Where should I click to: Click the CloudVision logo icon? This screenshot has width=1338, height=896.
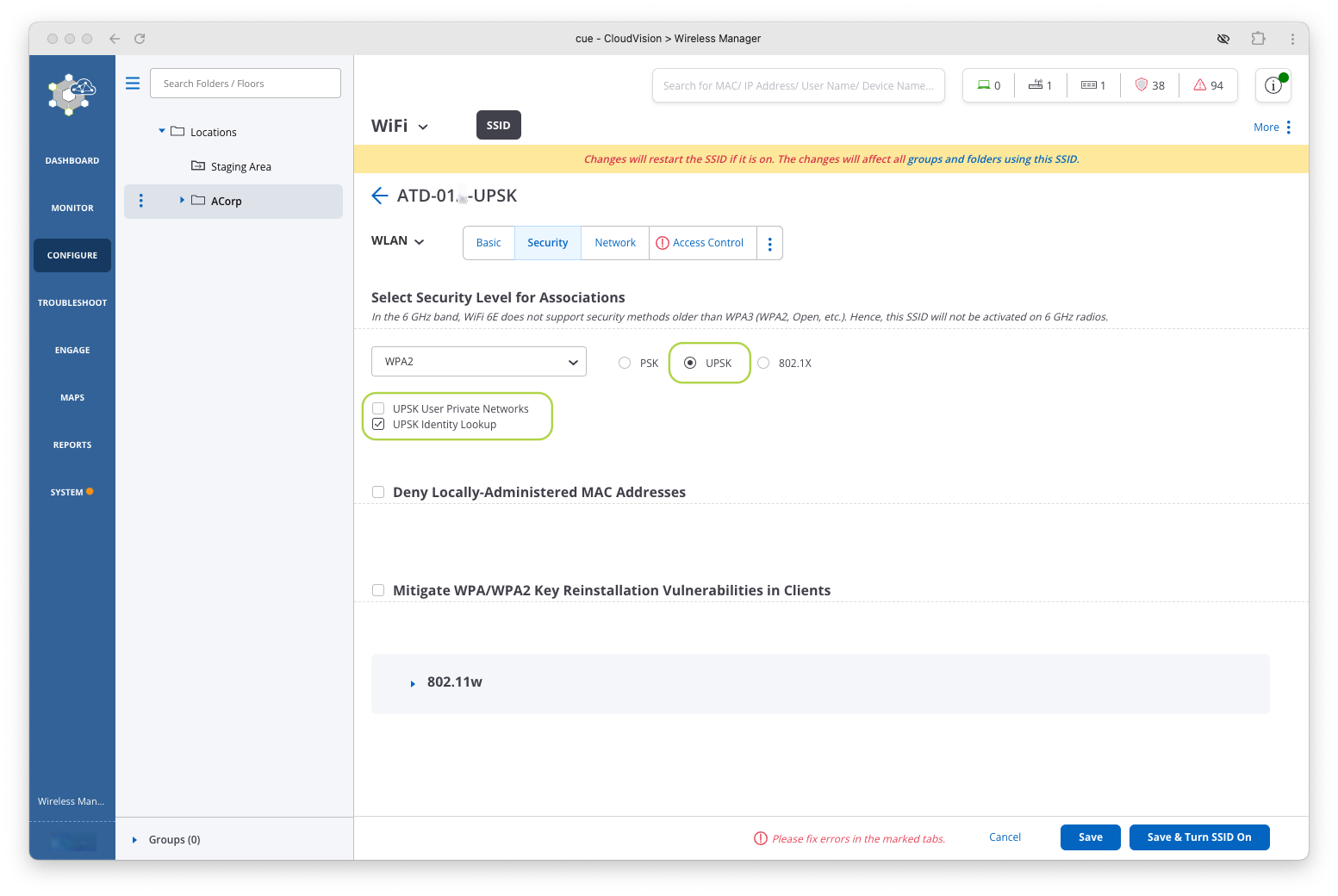pos(72,94)
